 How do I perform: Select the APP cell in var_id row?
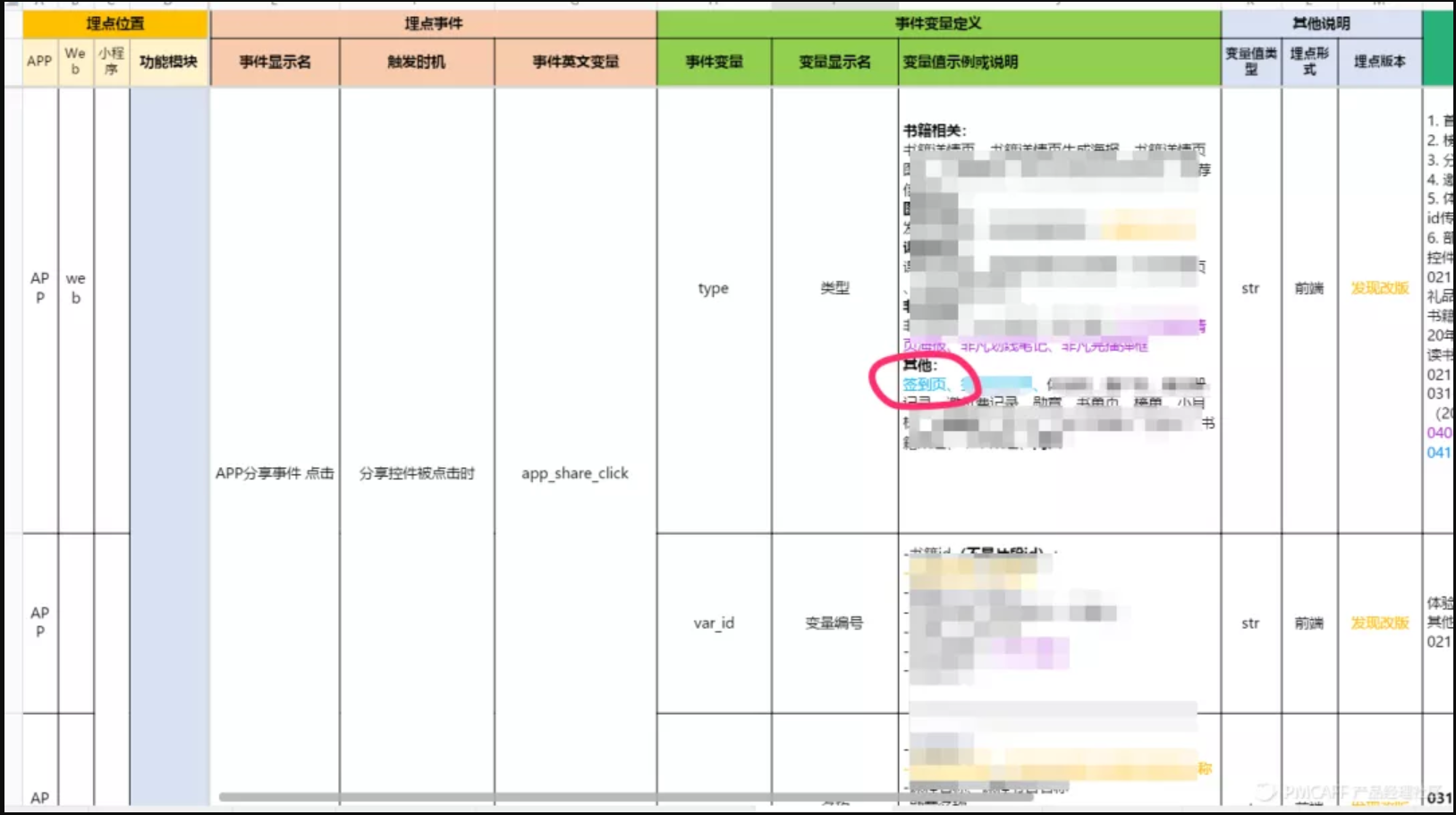pyautogui.click(x=39, y=622)
